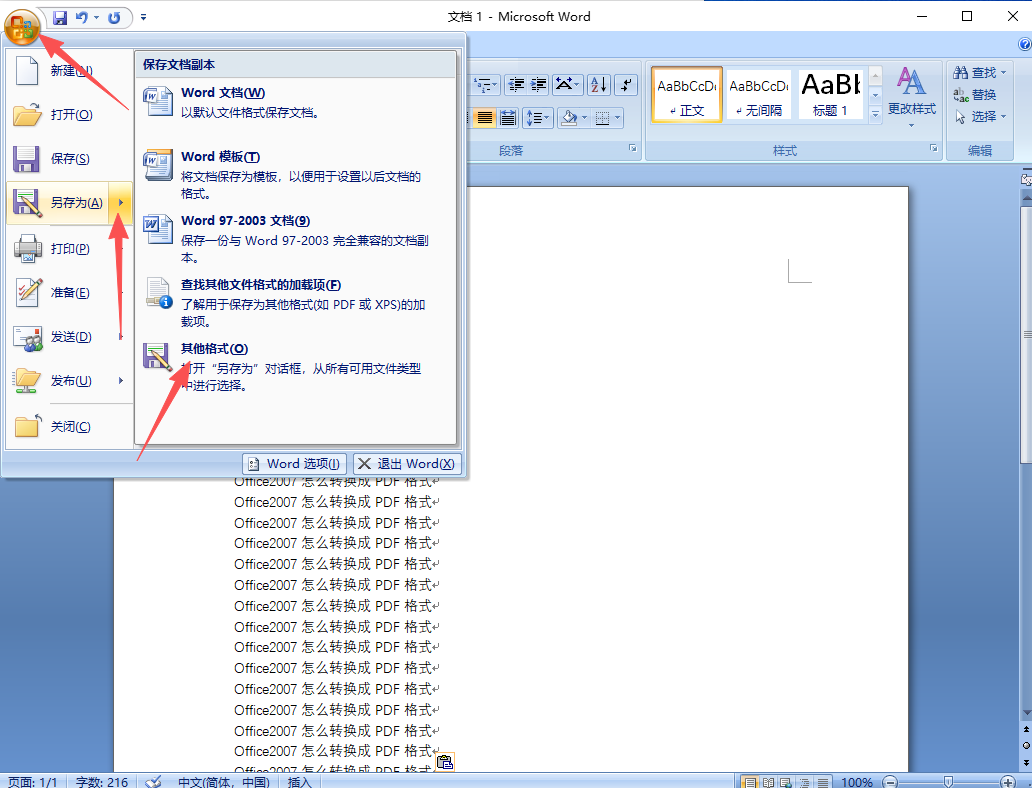Click the Distributed alignment icon
The width and height of the screenshot is (1032, 788).
tap(507, 118)
